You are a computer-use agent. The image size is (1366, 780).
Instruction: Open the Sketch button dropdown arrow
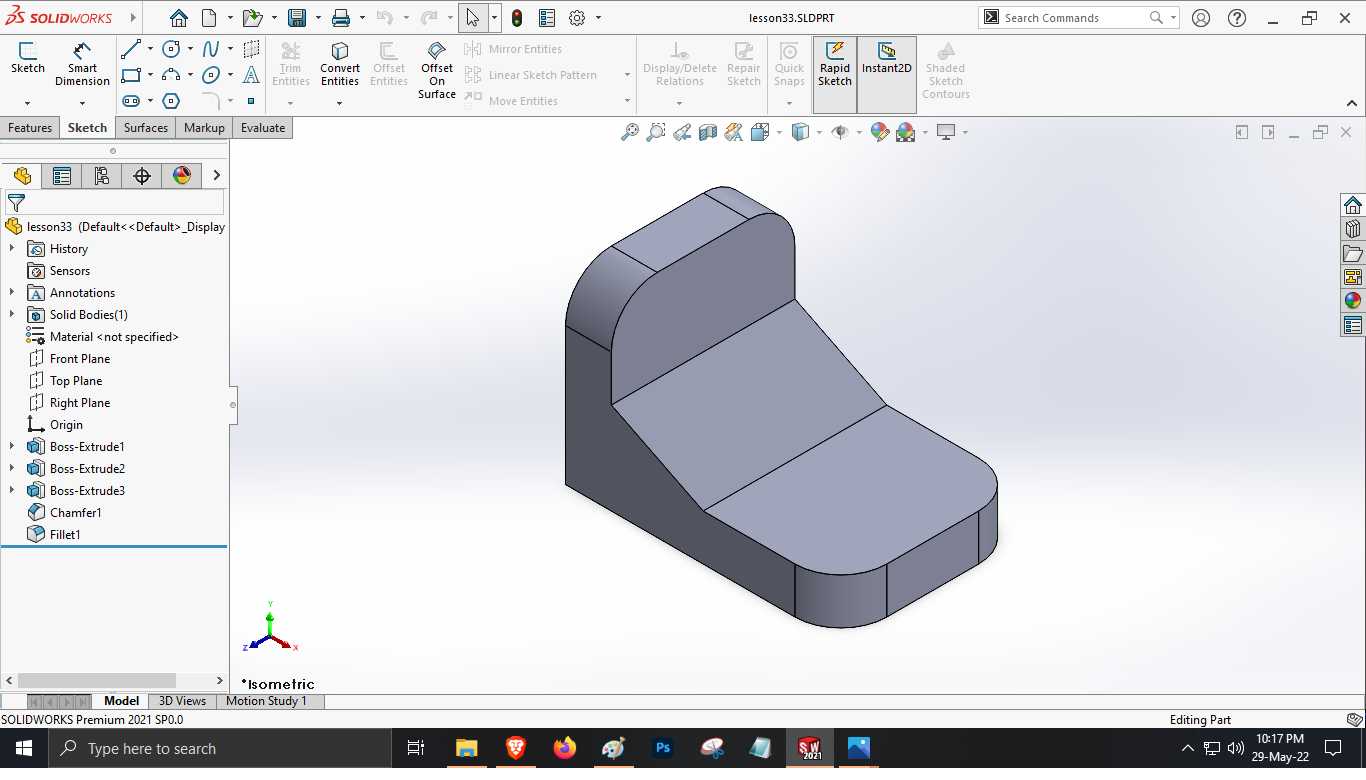coord(27,103)
